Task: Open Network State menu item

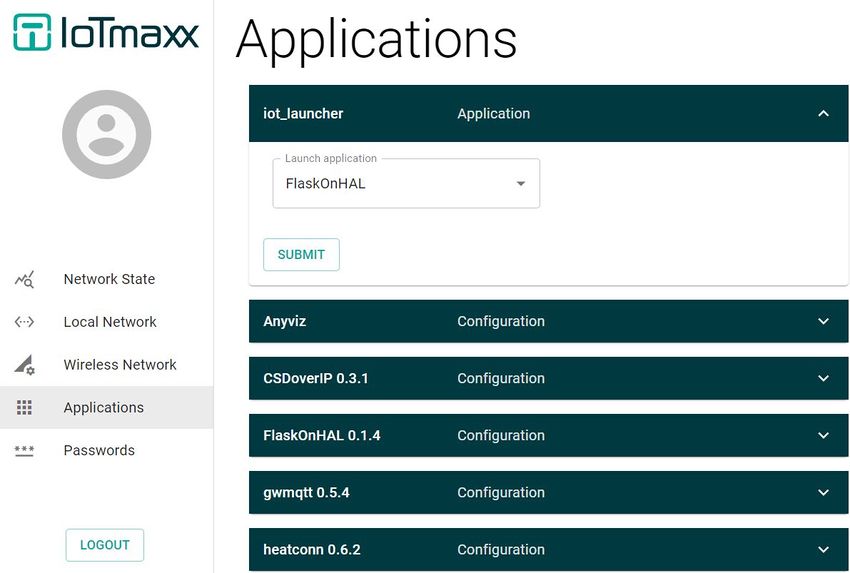Action: point(107,279)
